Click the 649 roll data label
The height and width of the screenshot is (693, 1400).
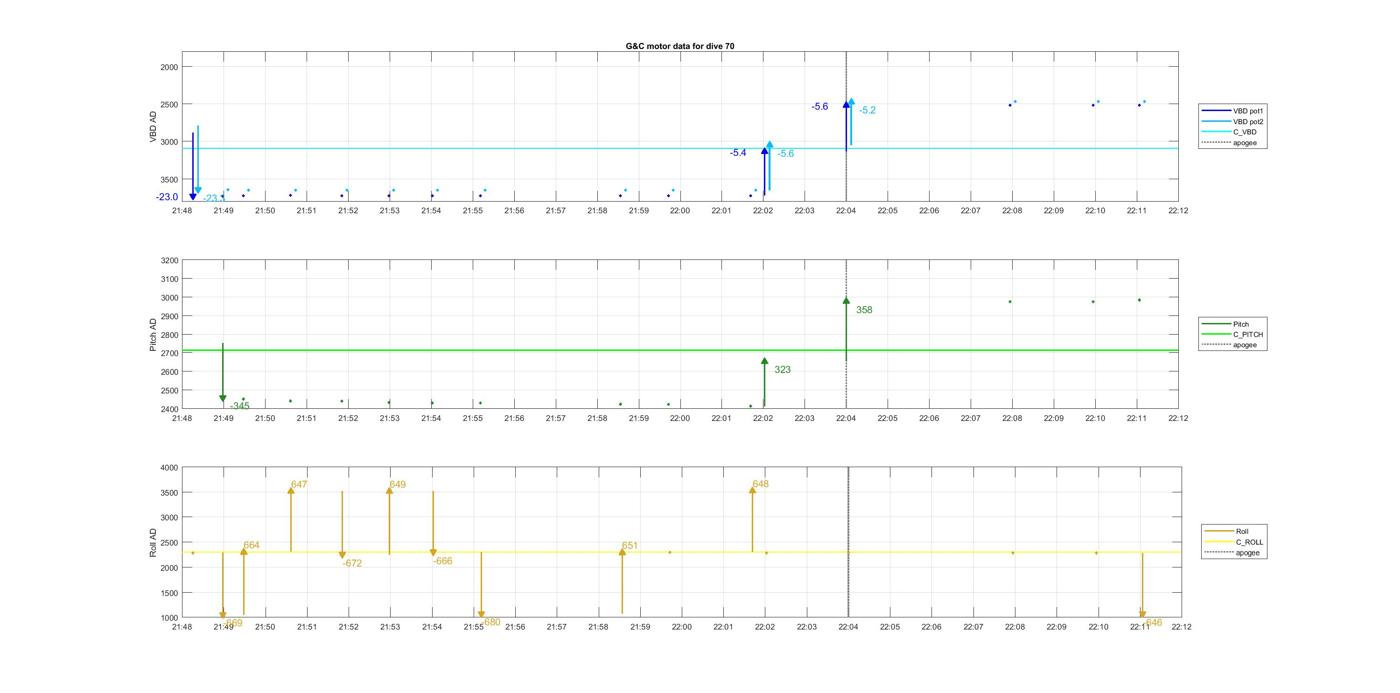click(x=397, y=485)
